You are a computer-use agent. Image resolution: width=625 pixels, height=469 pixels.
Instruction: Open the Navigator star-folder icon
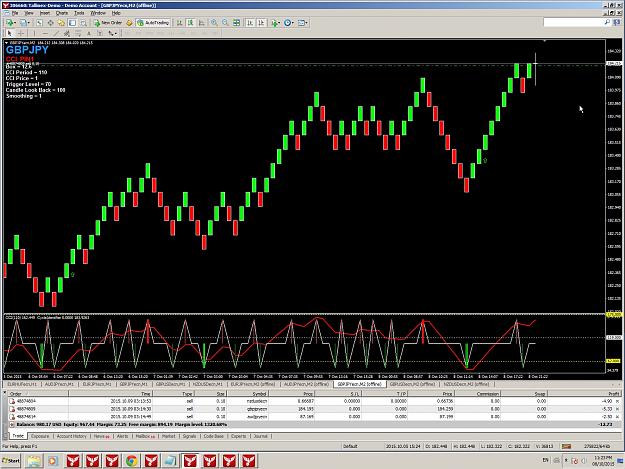pyautogui.click(x=61, y=23)
